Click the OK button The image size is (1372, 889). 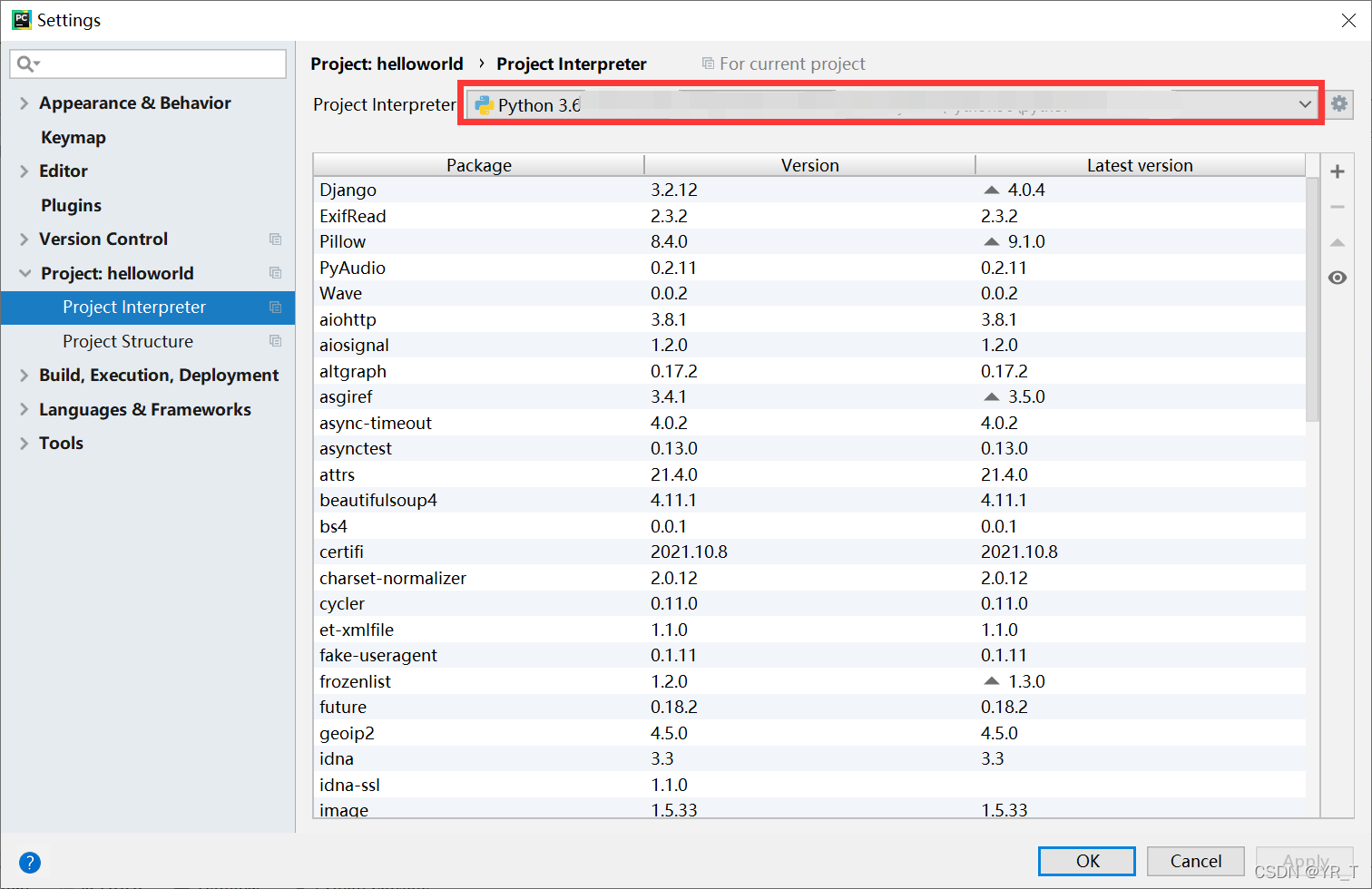click(x=1087, y=861)
